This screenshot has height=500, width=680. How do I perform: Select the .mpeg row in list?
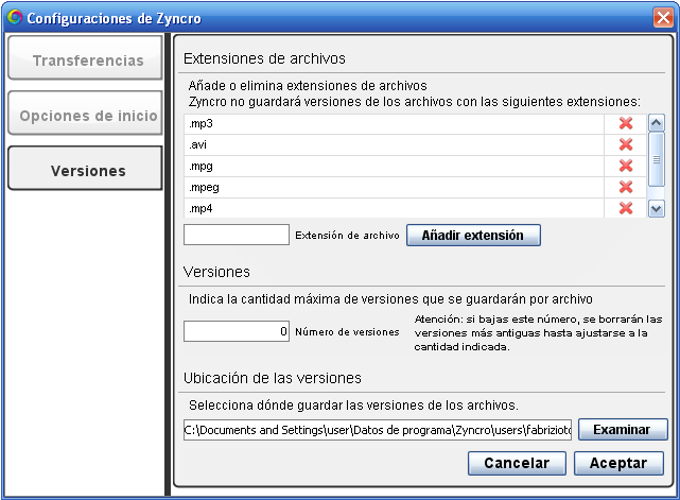pos(394,187)
